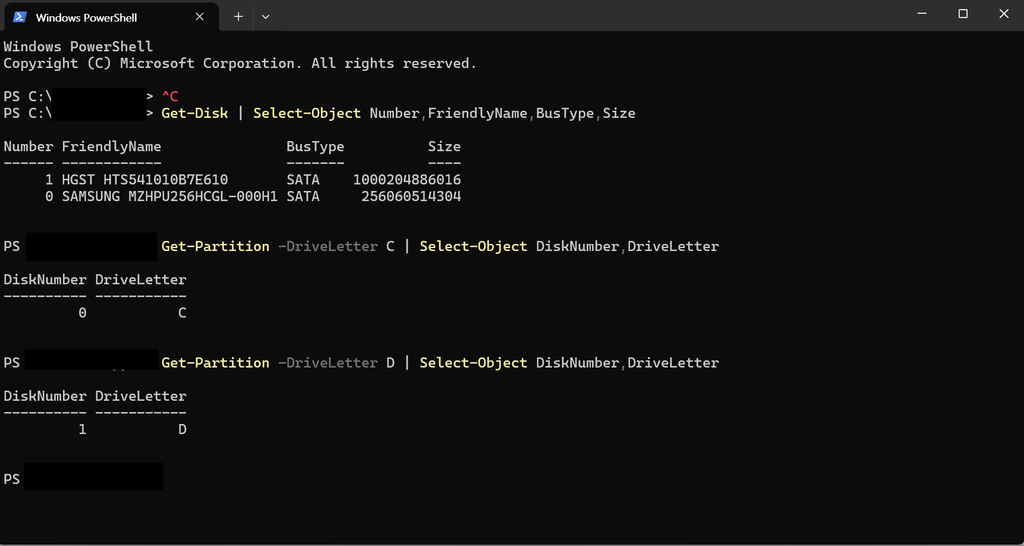Image resolution: width=1024 pixels, height=546 pixels.
Task: Click the size value 256060514304
Action: tap(411, 197)
